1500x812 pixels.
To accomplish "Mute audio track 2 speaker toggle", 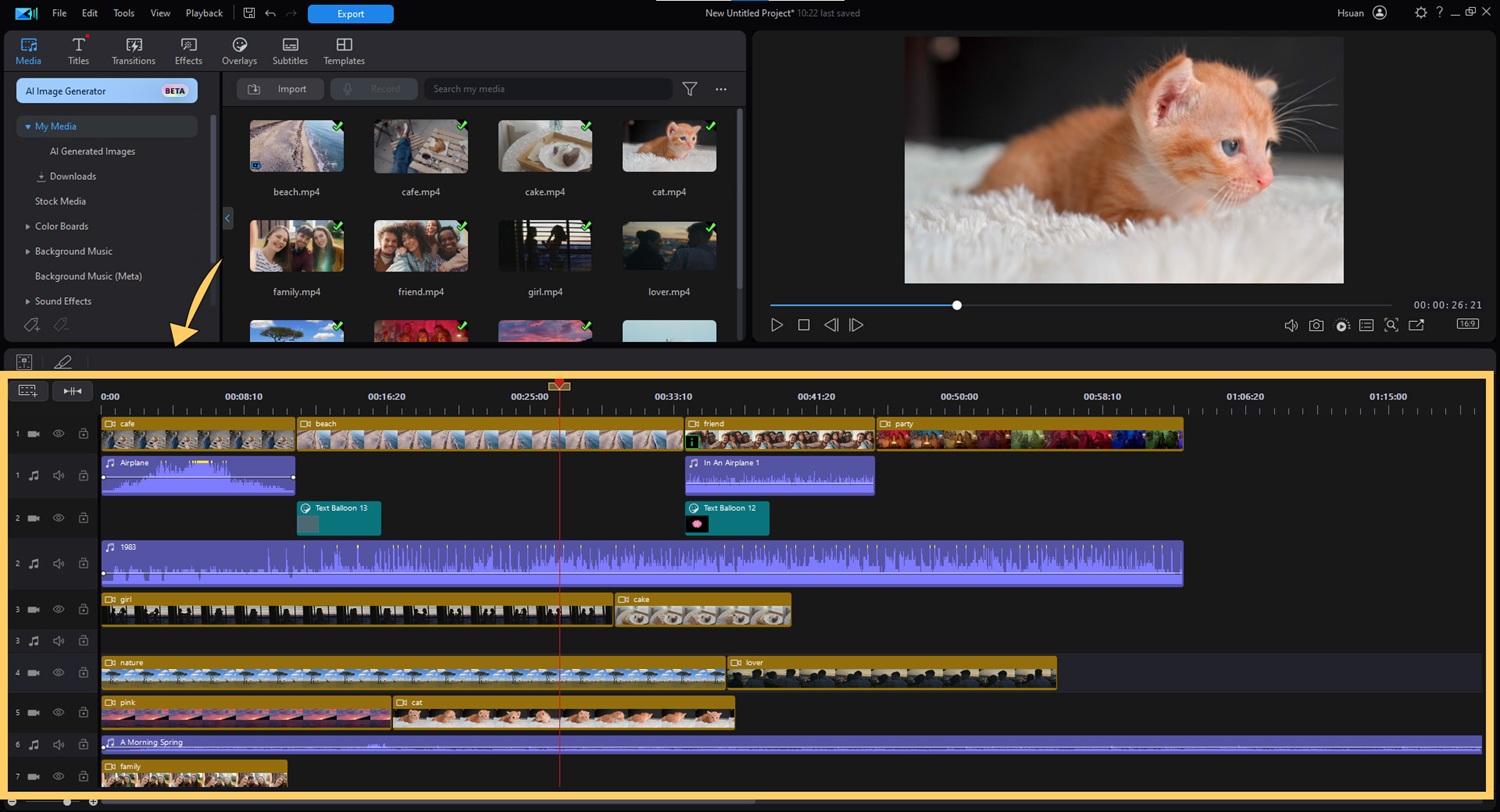I will pyautogui.click(x=59, y=563).
